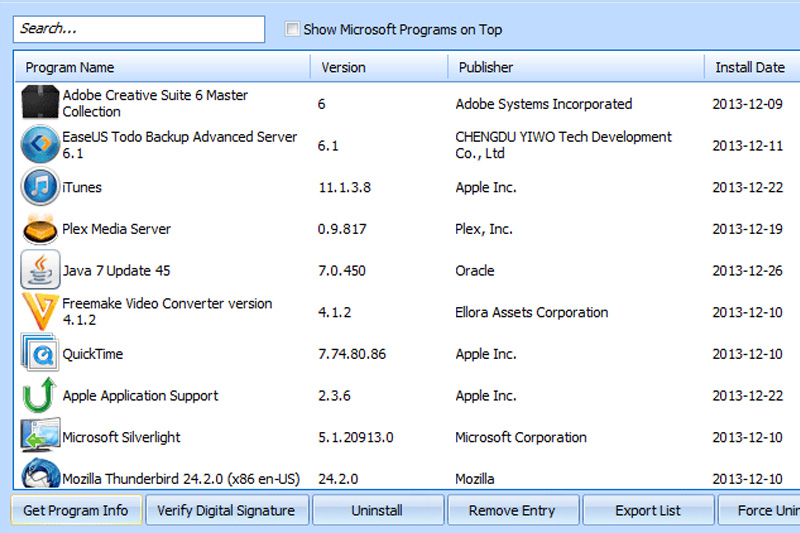Click Mozilla publisher cell

474,479
